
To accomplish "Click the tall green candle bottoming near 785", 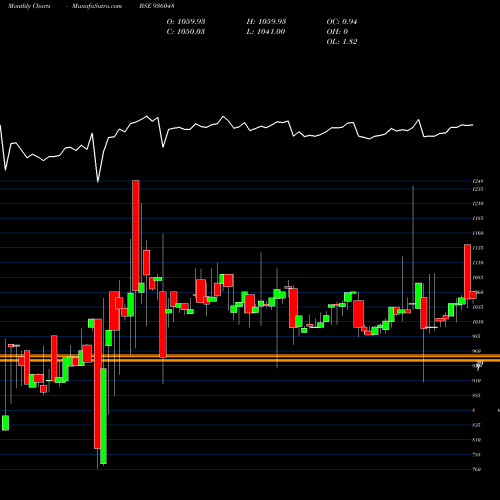I will (x=103, y=416).
